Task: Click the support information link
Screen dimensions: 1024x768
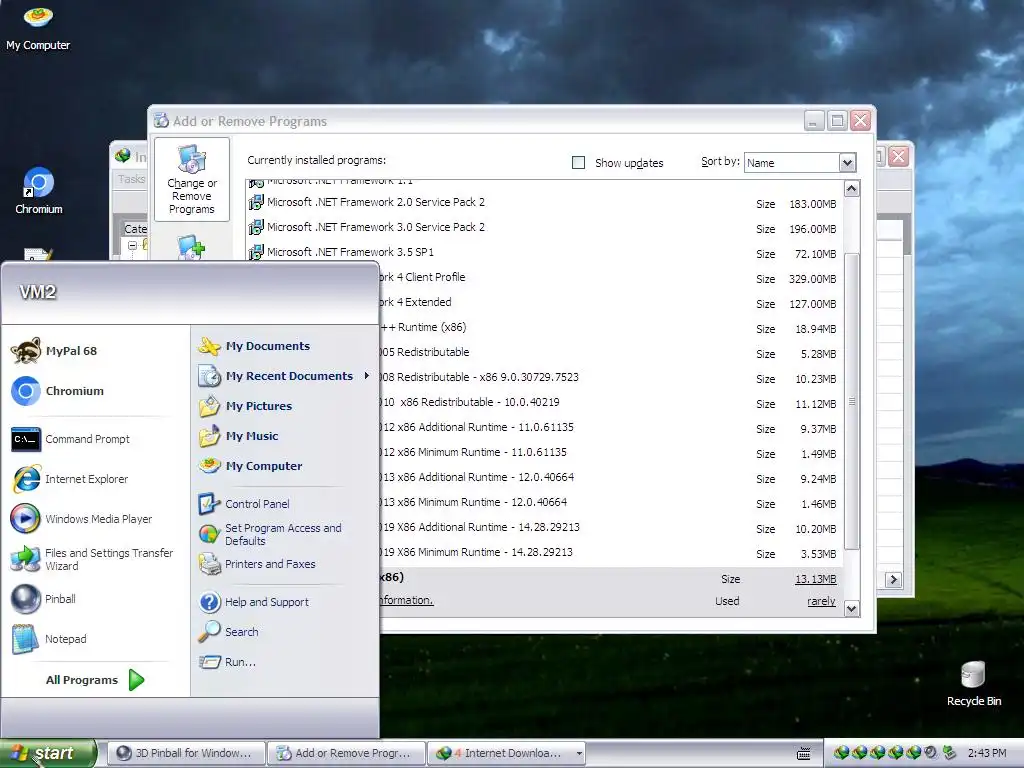Action: pos(406,600)
